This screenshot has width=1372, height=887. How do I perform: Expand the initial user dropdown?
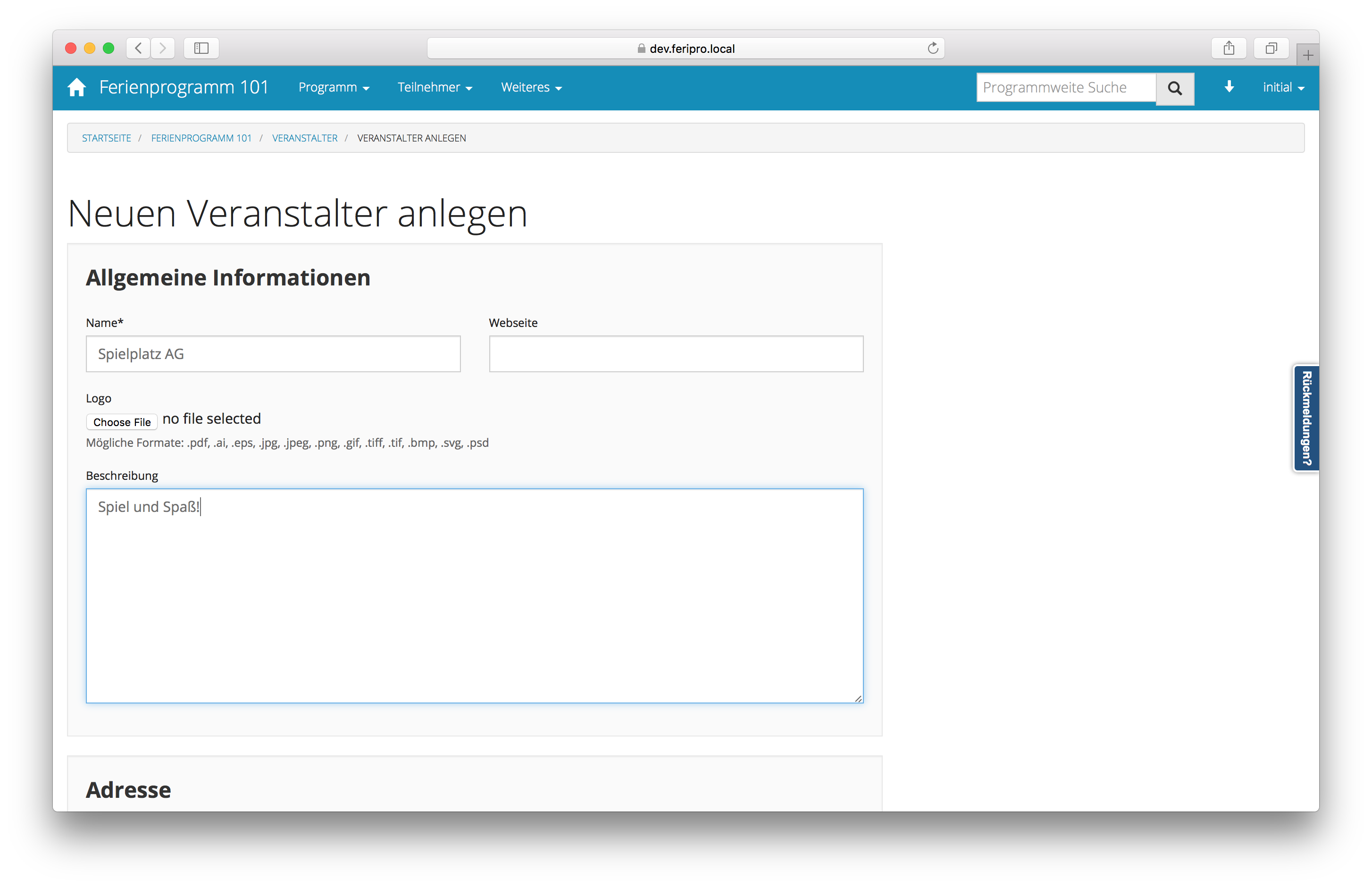(x=1283, y=88)
